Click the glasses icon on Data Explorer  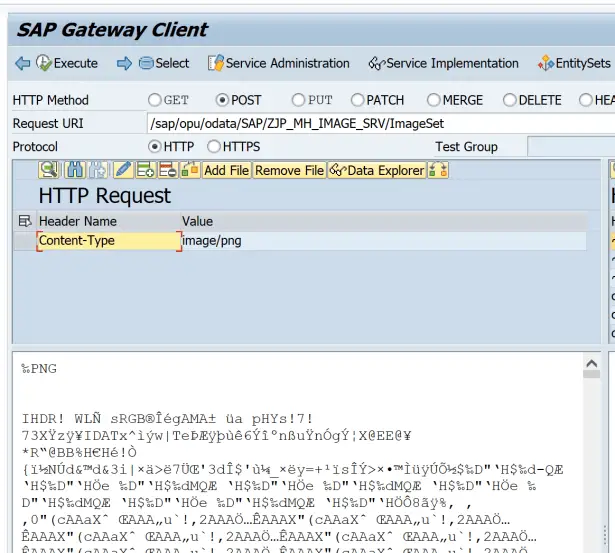tap(338, 170)
